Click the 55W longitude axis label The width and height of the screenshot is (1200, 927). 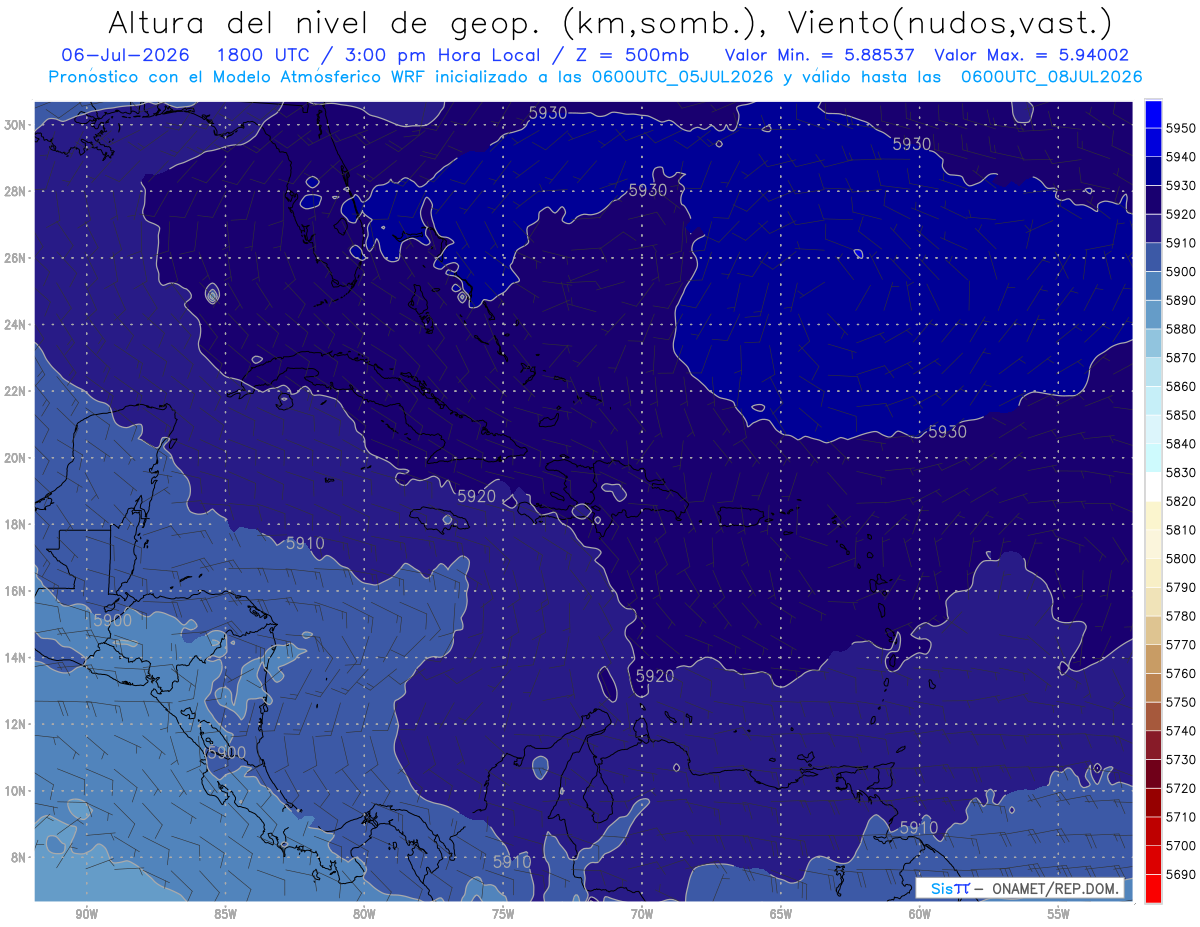pyautogui.click(x=1059, y=914)
